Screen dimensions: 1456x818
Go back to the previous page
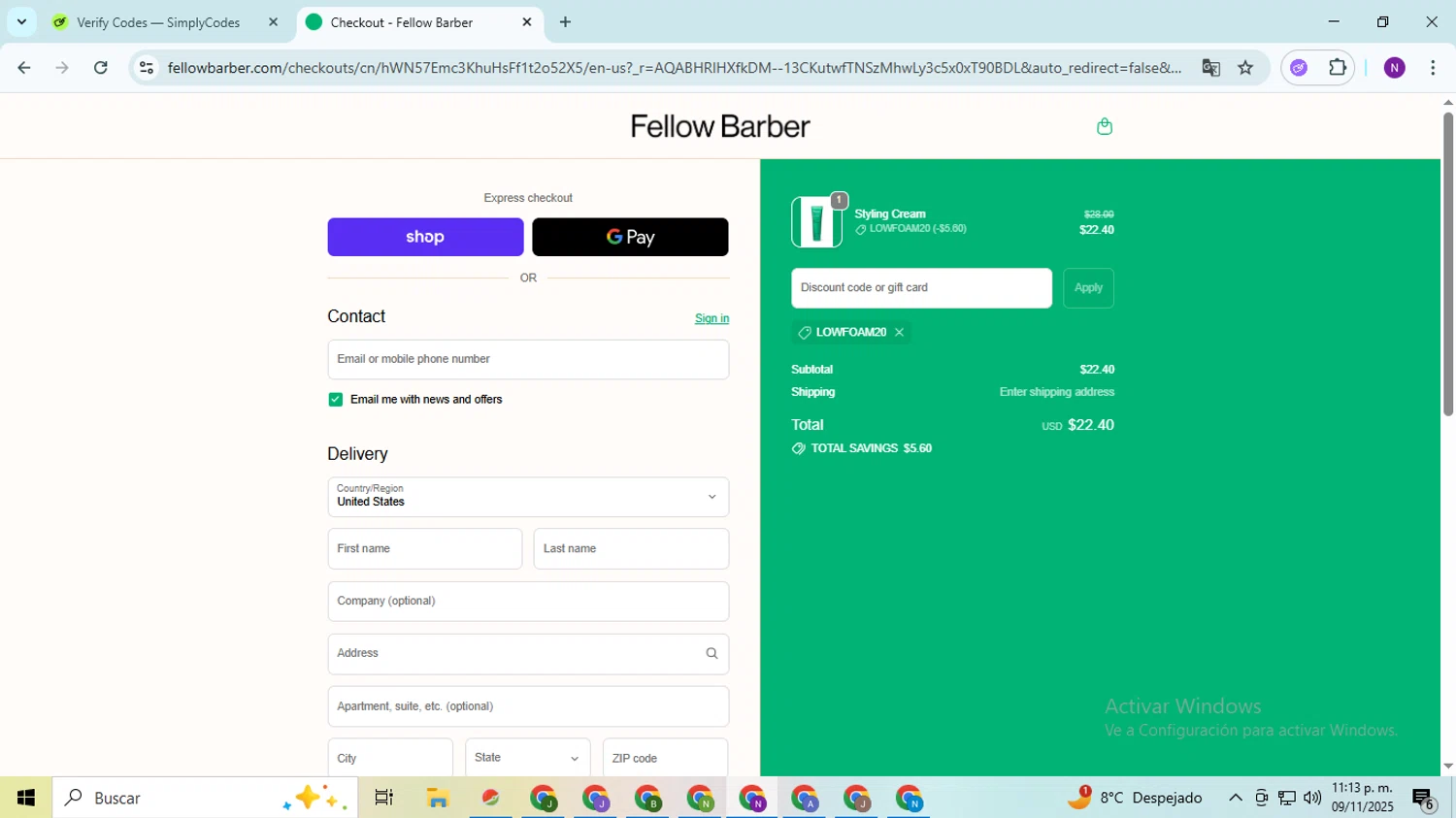click(x=24, y=68)
